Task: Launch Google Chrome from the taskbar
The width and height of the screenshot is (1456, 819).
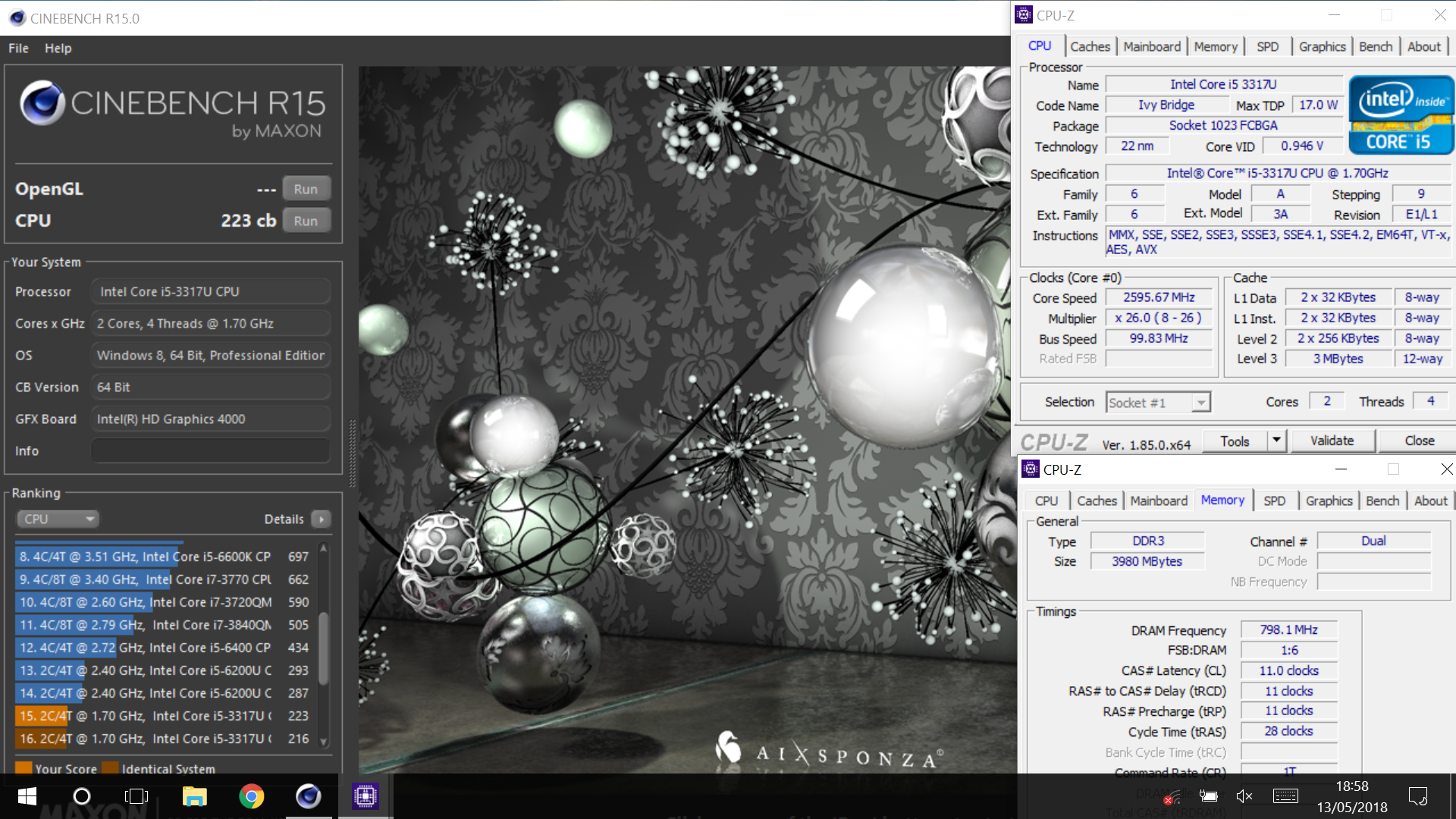Action: click(x=252, y=796)
